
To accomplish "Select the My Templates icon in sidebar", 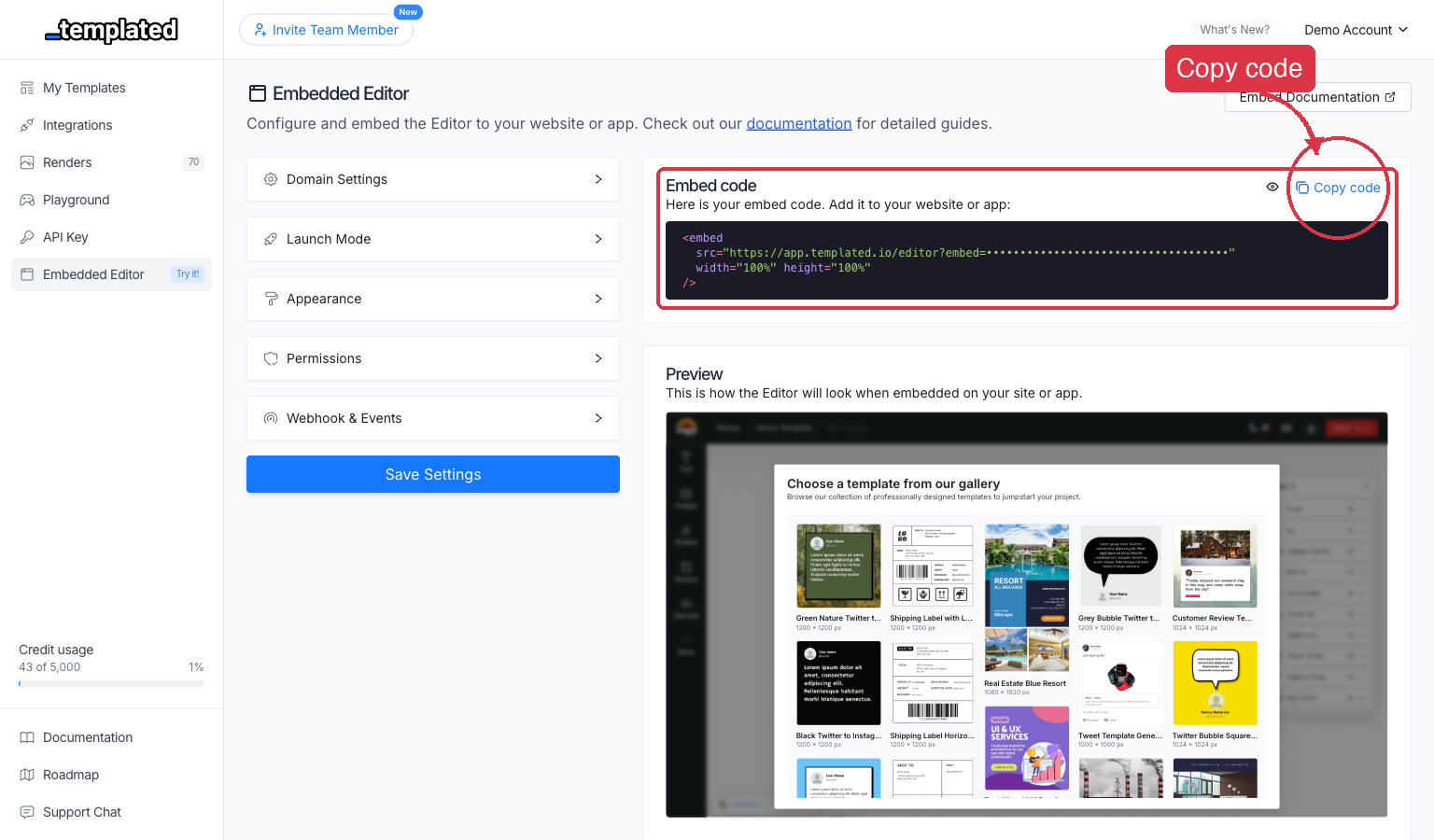I will click(x=28, y=88).
